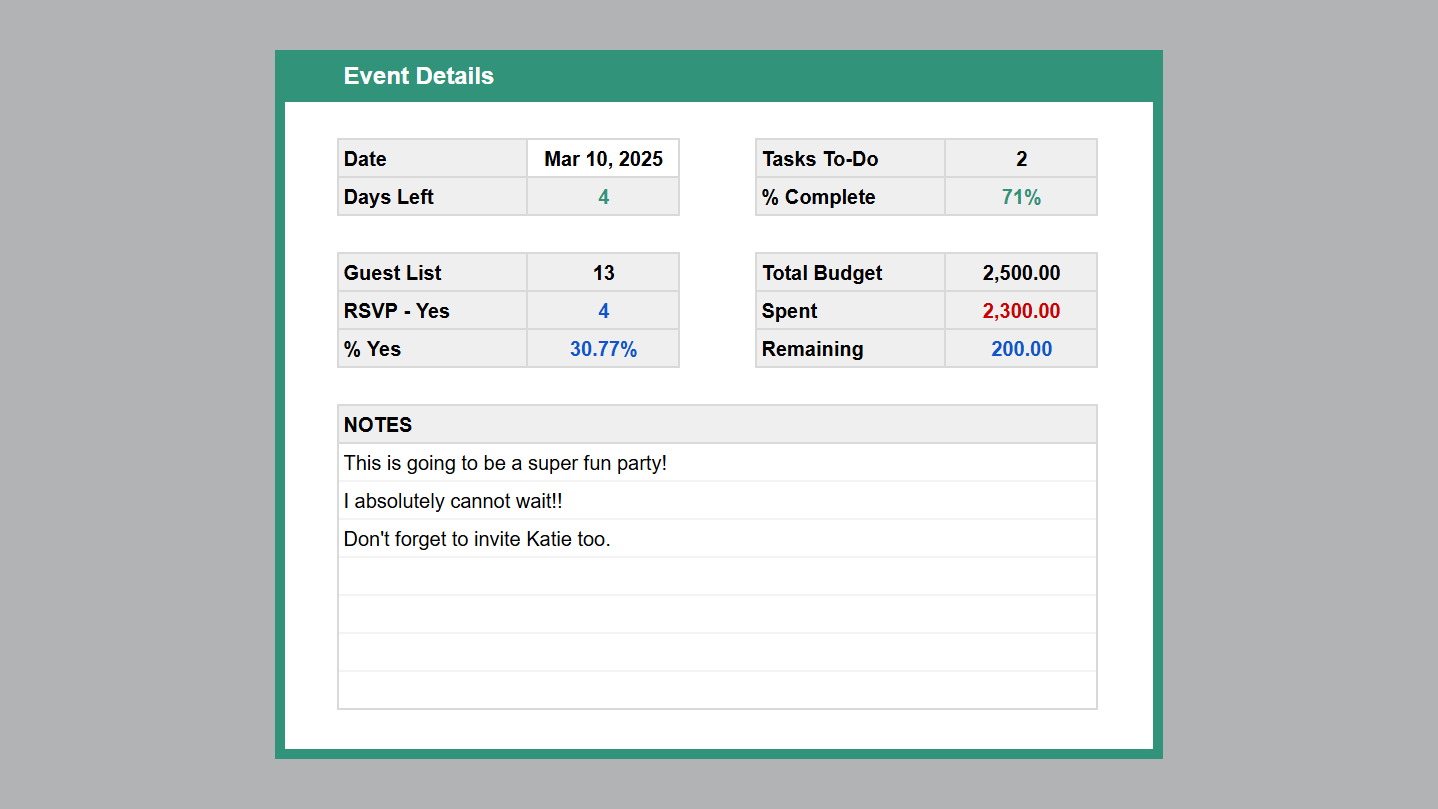The image size is (1438, 809).
Task: Select the Tasks To-Do count cell
Action: (x=1020, y=158)
